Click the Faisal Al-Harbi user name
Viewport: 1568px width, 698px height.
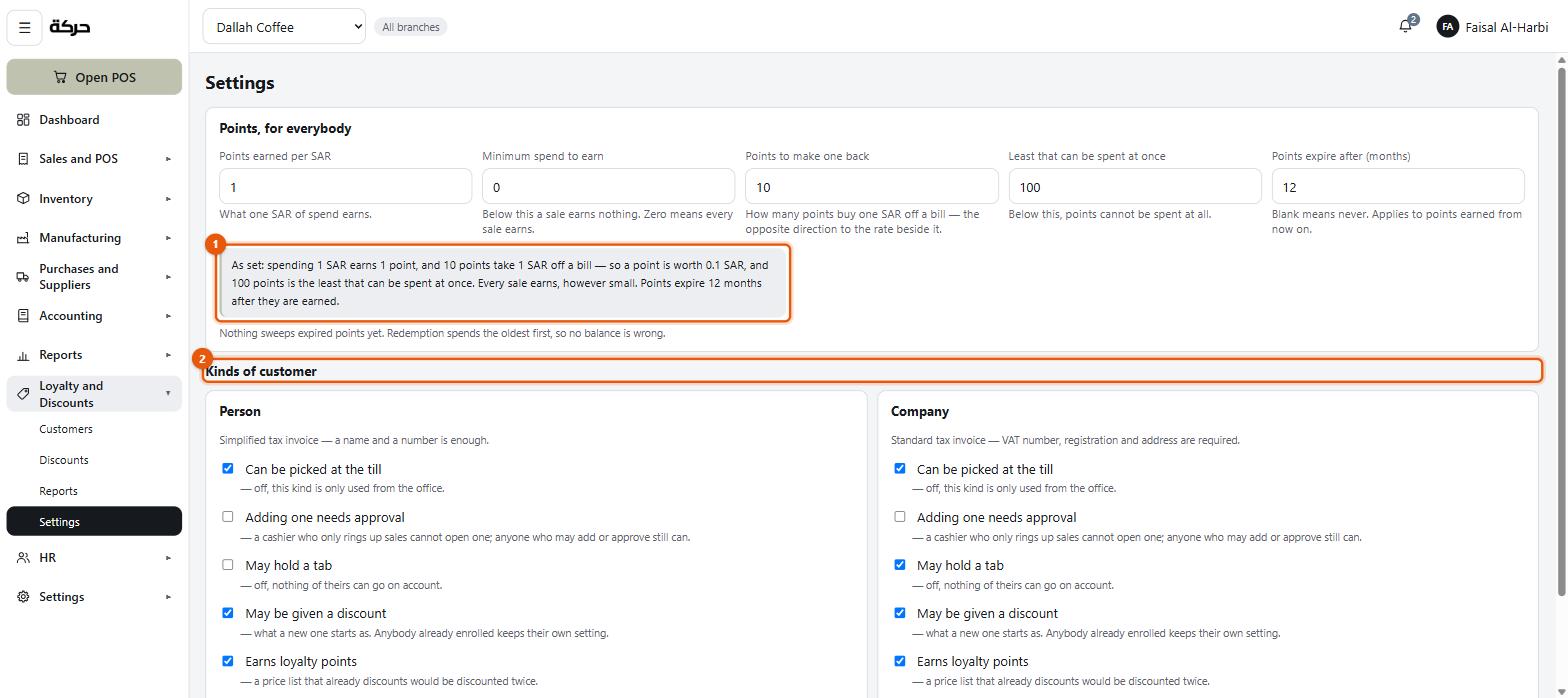tap(1506, 27)
